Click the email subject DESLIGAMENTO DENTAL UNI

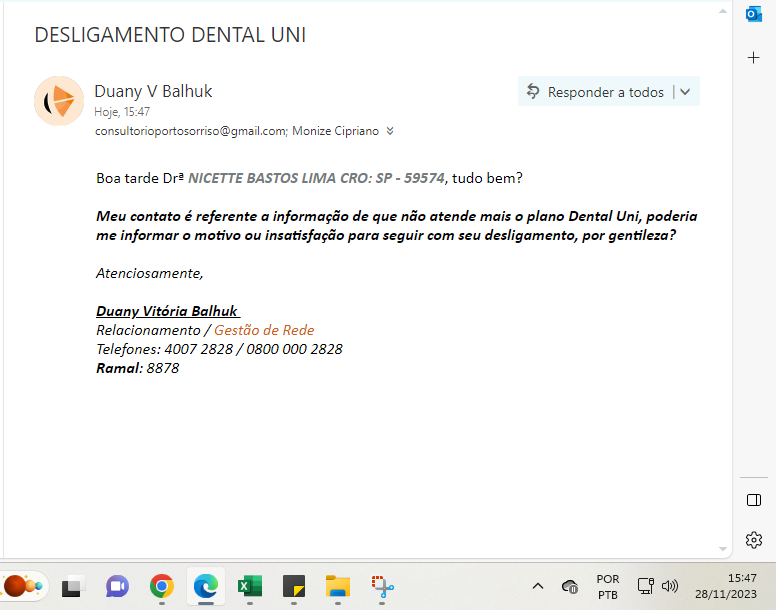click(x=170, y=35)
